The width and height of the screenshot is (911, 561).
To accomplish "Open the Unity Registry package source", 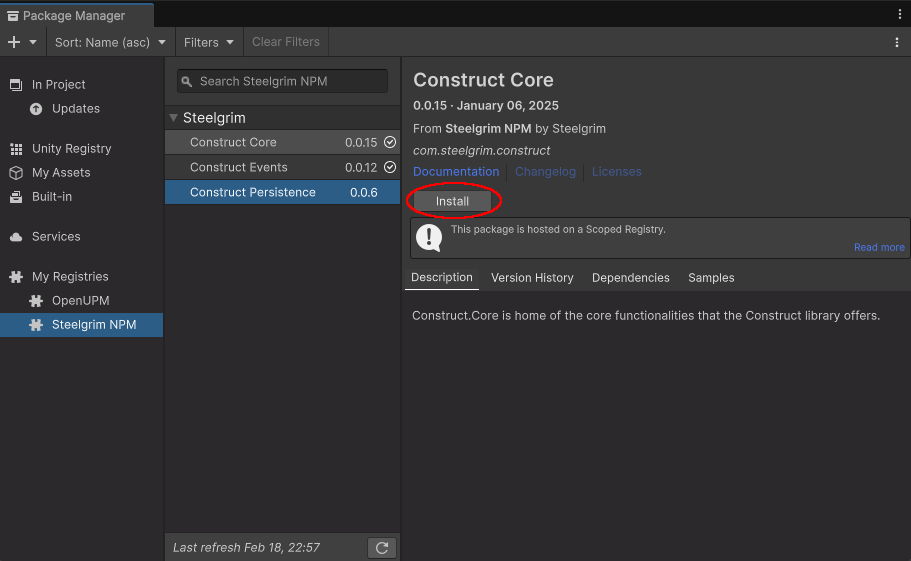I will click(x=71, y=149).
